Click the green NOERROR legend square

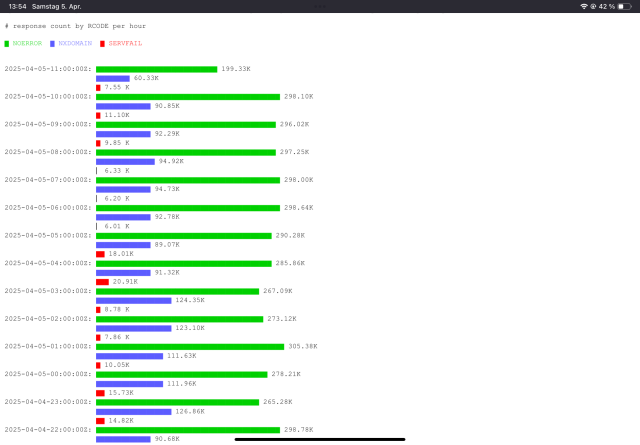point(7,44)
